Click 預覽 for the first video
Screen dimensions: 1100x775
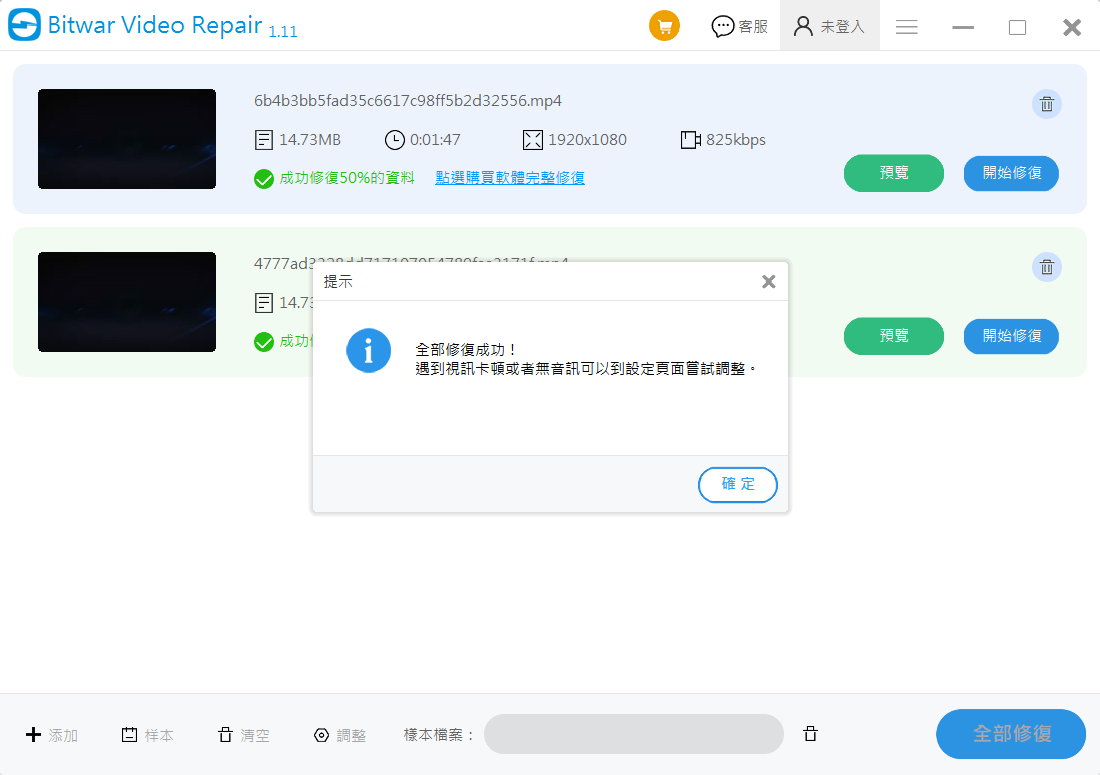[893, 173]
